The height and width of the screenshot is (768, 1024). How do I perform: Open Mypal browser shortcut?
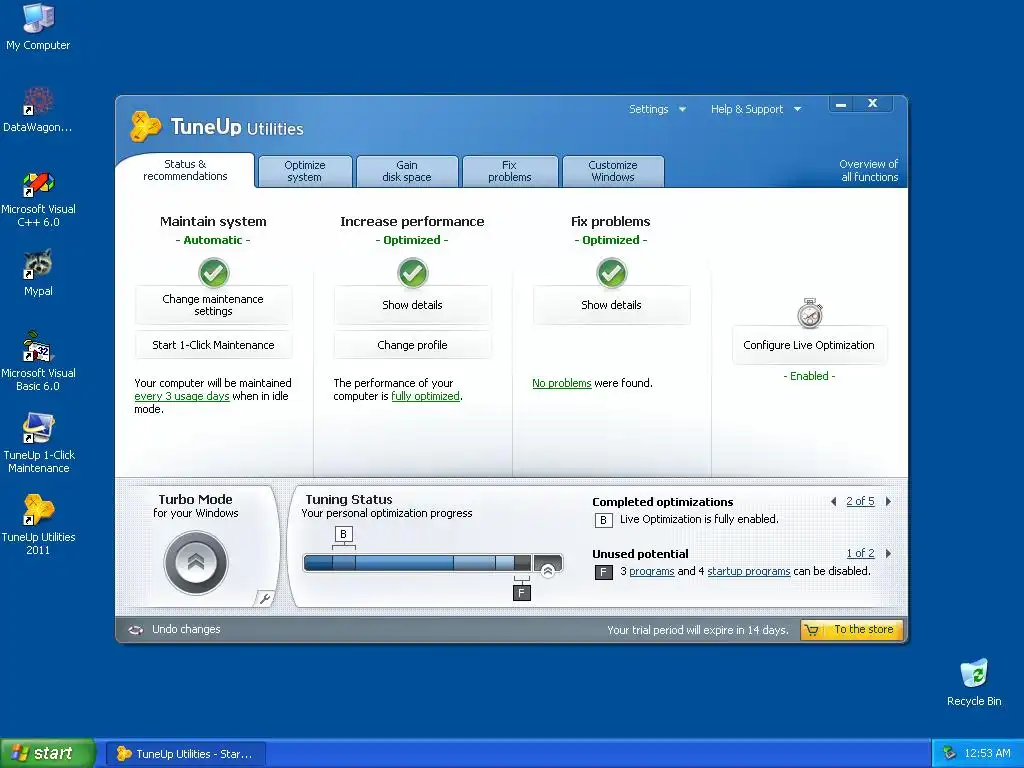[x=38, y=272]
